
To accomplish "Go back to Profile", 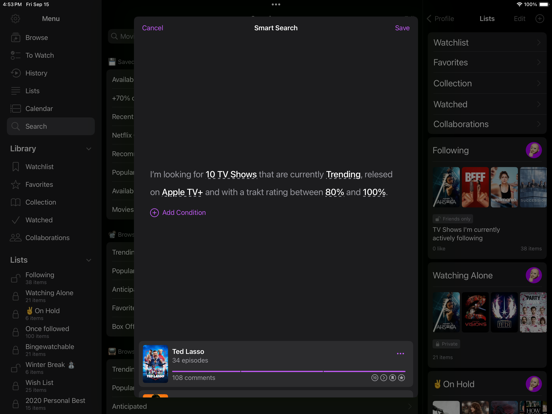I will pyautogui.click(x=440, y=19).
